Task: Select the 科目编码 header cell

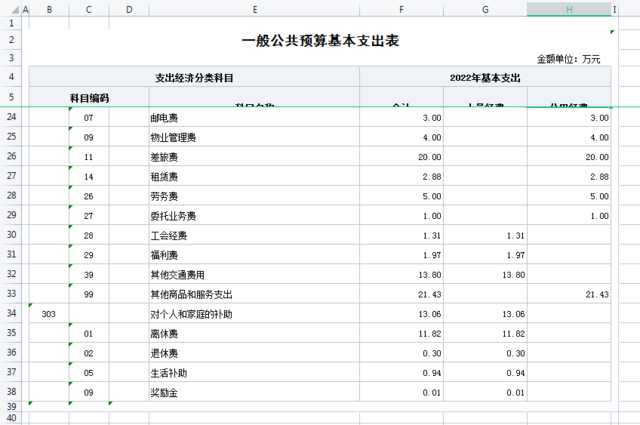Action: tap(88, 98)
